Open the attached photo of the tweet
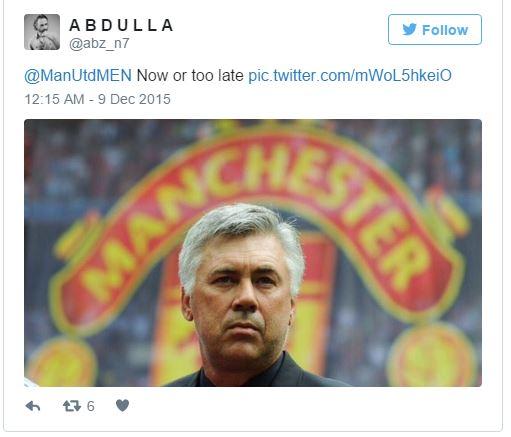The image size is (511, 437). click(253, 253)
